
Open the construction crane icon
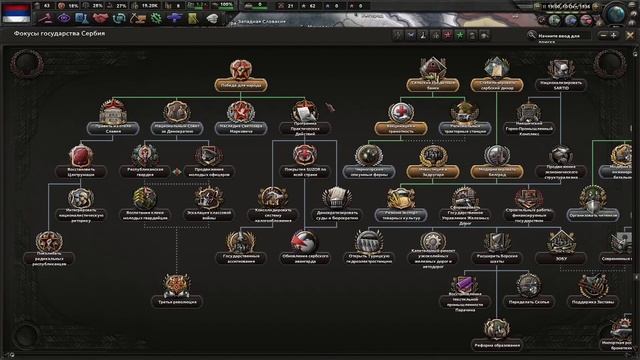click(x=138, y=18)
